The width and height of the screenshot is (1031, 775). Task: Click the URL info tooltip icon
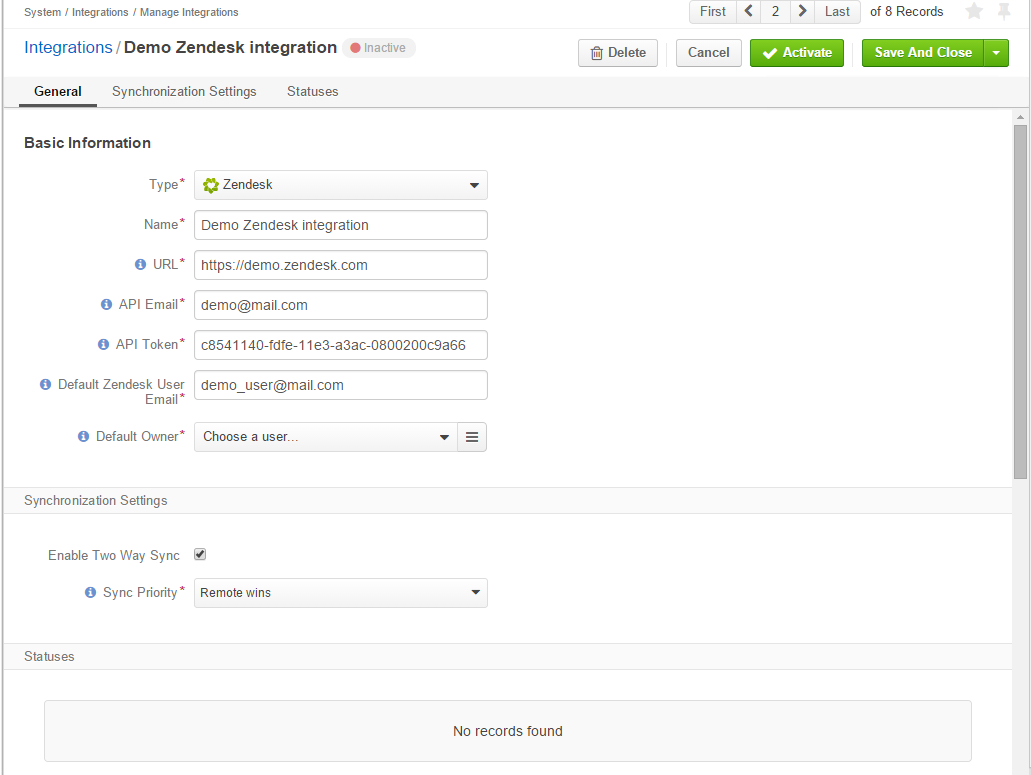coord(140,264)
